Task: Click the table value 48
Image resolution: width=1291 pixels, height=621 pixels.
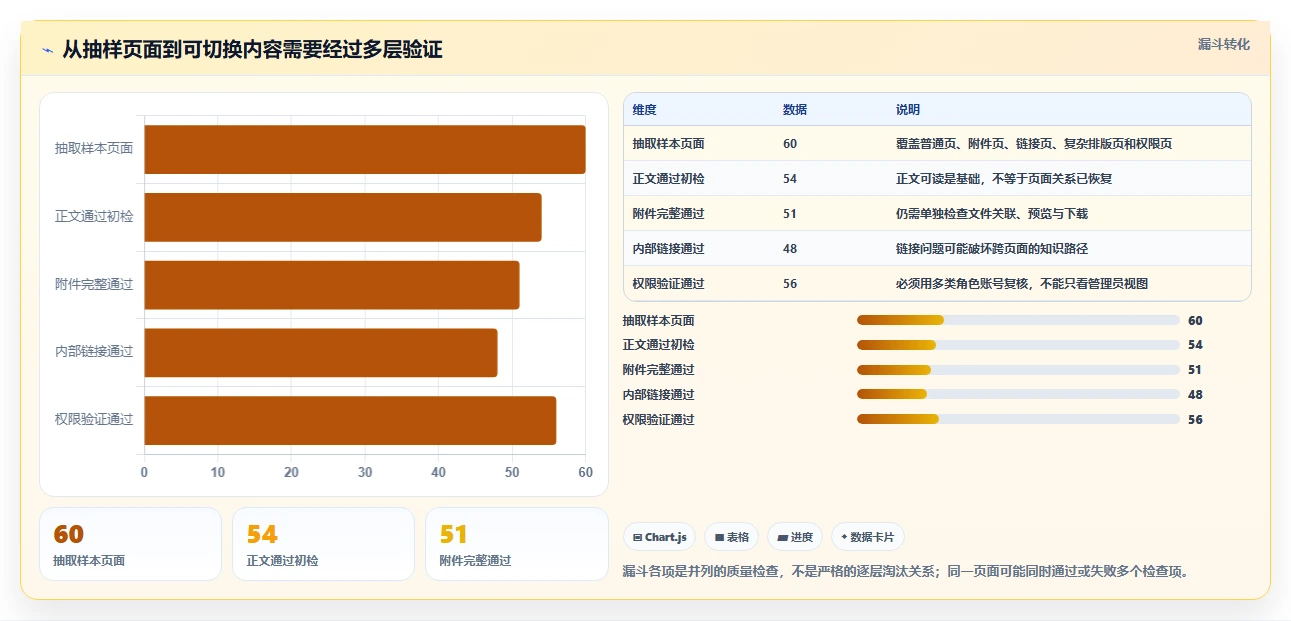Action: [x=790, y=249]
